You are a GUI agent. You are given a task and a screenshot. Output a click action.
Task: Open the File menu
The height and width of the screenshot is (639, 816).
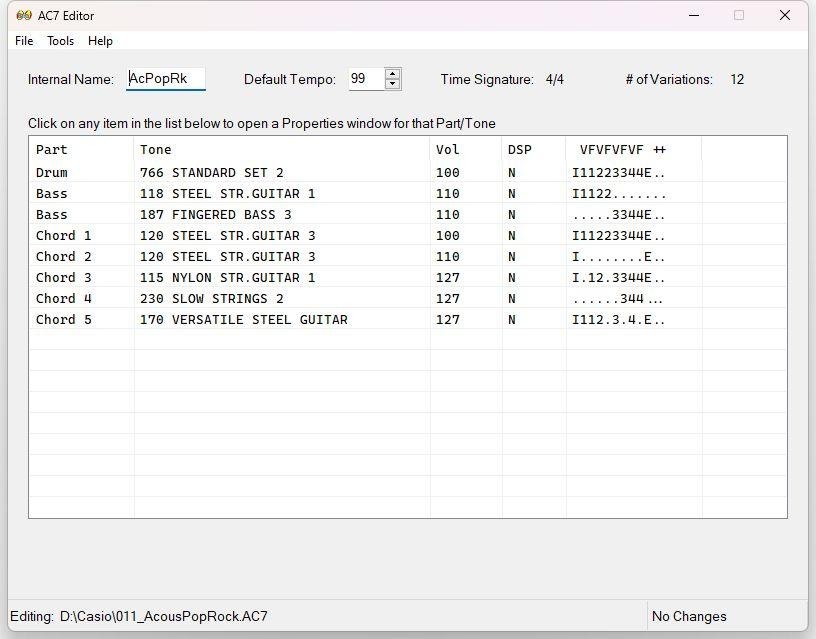24,41
